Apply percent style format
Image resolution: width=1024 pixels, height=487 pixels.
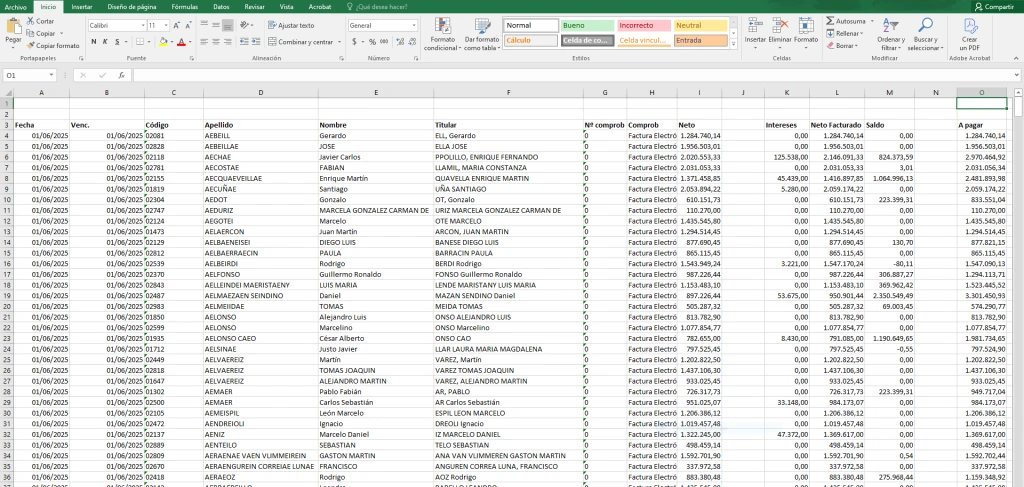(x=372, y=42)
